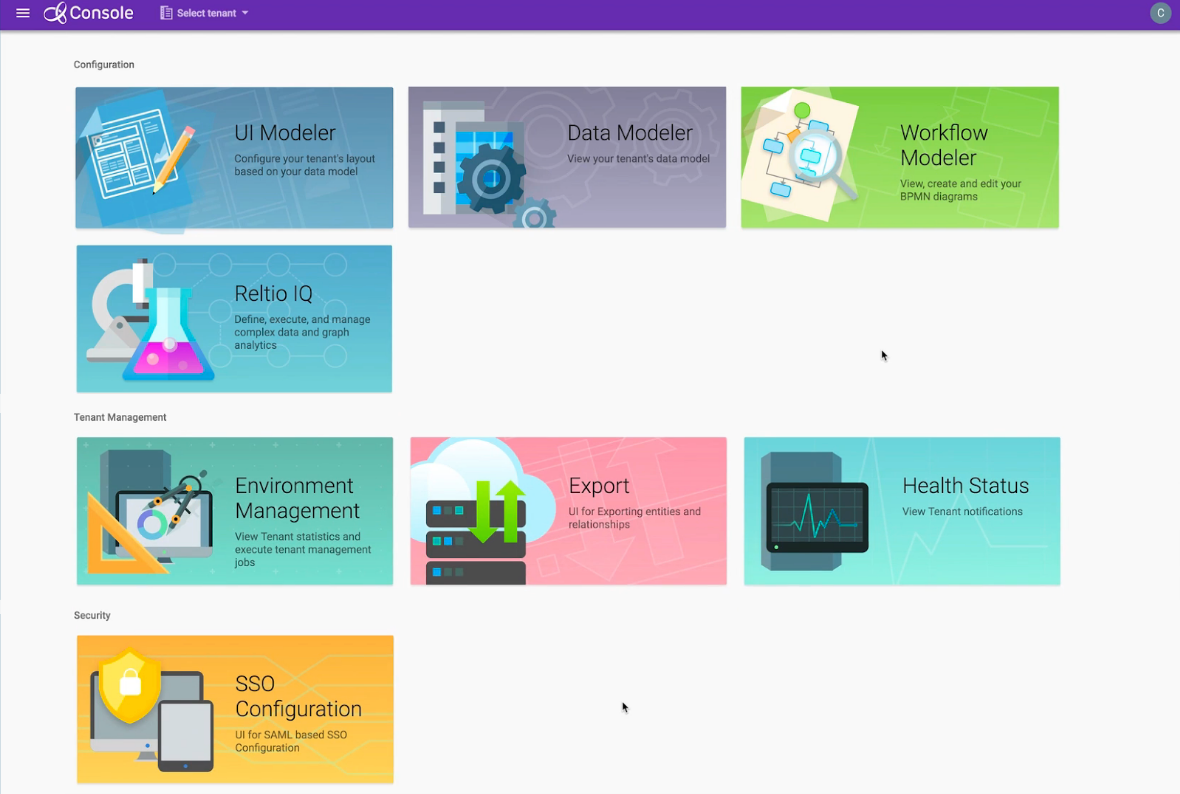Click 'UI for Exporting entities and relationships' text

tap(634, 518)
